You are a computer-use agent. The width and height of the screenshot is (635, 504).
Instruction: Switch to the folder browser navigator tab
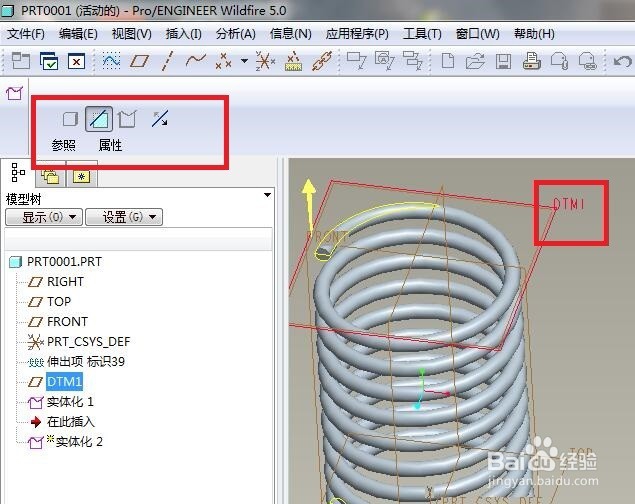50,177
